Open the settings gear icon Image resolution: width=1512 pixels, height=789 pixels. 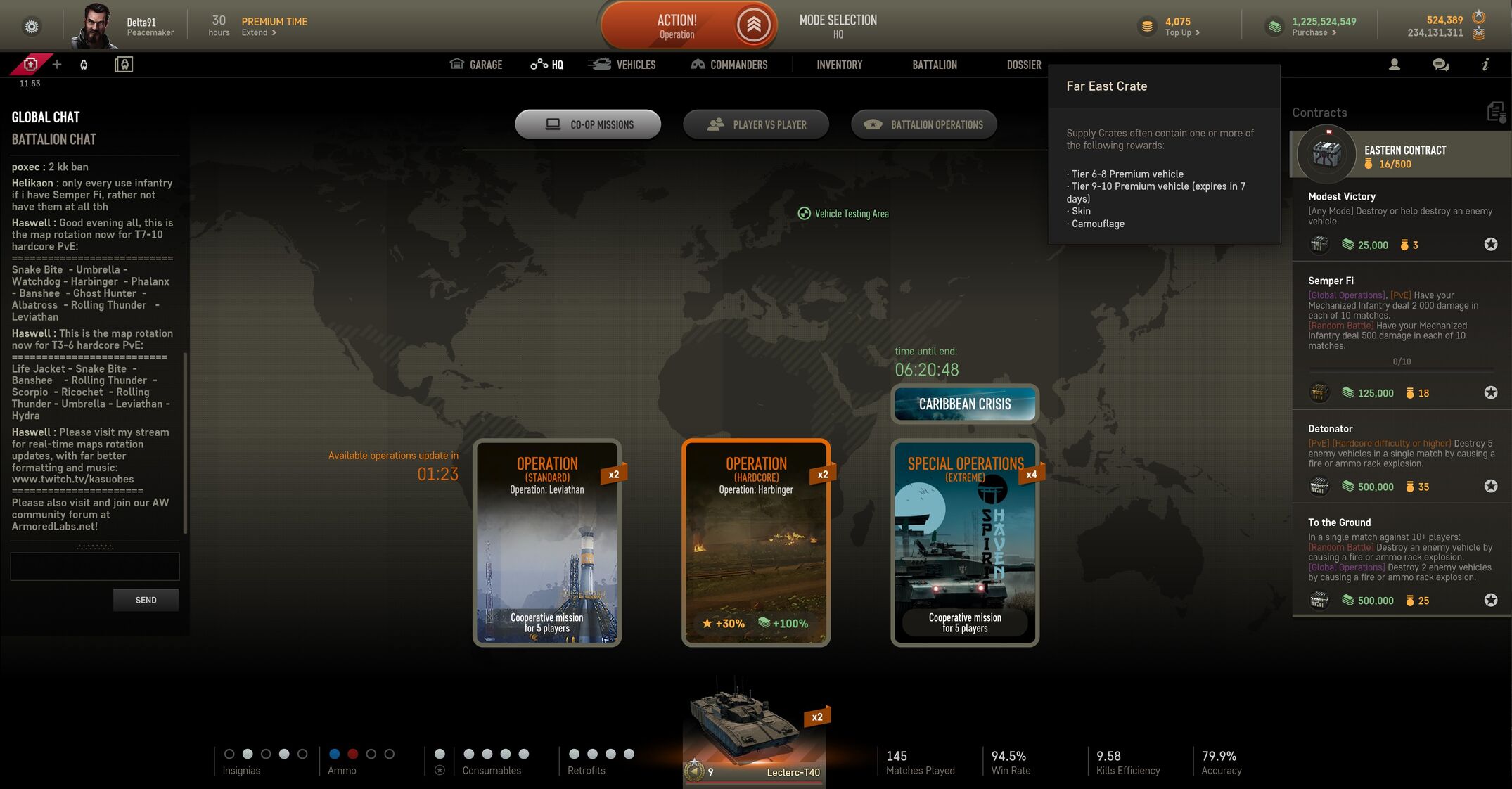(32, 27)
